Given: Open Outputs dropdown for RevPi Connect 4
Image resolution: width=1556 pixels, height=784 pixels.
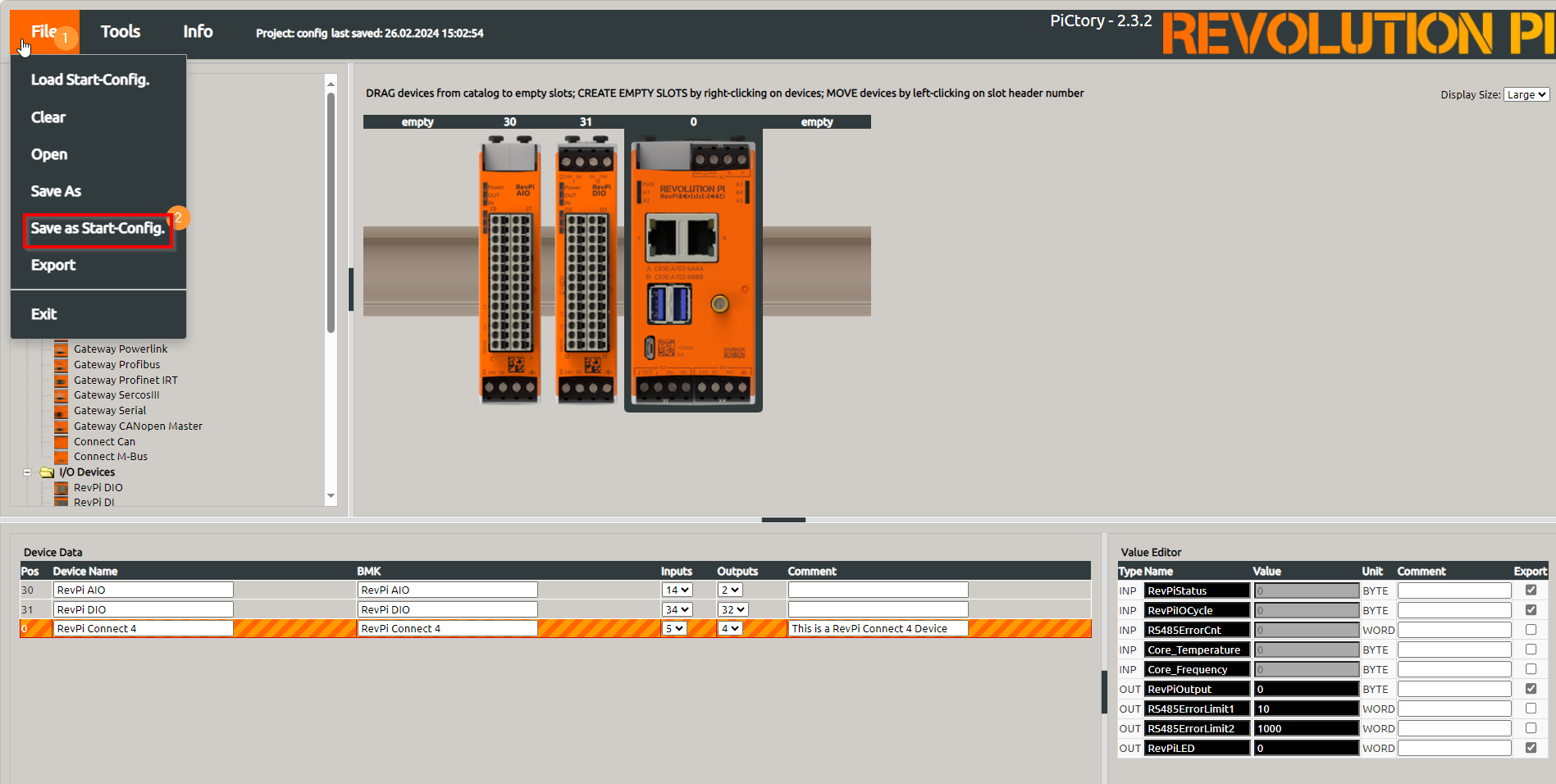Looking at the screenshot, I should click(x=730, y=628).
